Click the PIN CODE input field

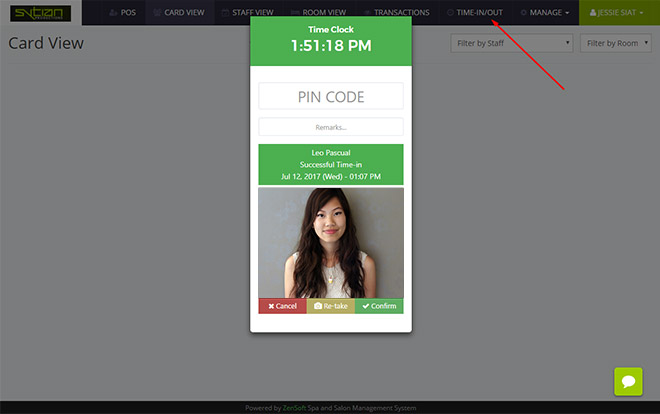[x=331, y=96]
